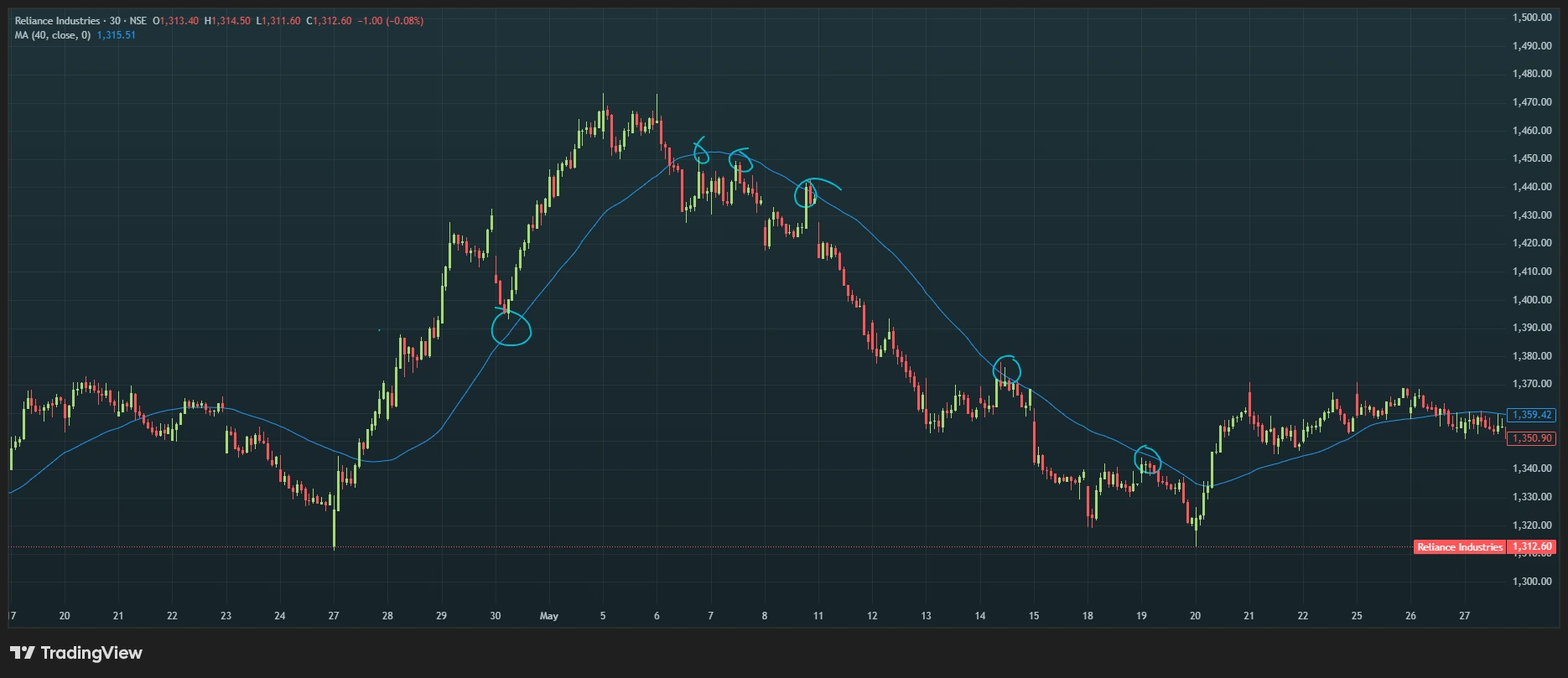Click the 1,390.00 price axis label
Screen dimensions: 1568x678
(x=1532, y=328)
